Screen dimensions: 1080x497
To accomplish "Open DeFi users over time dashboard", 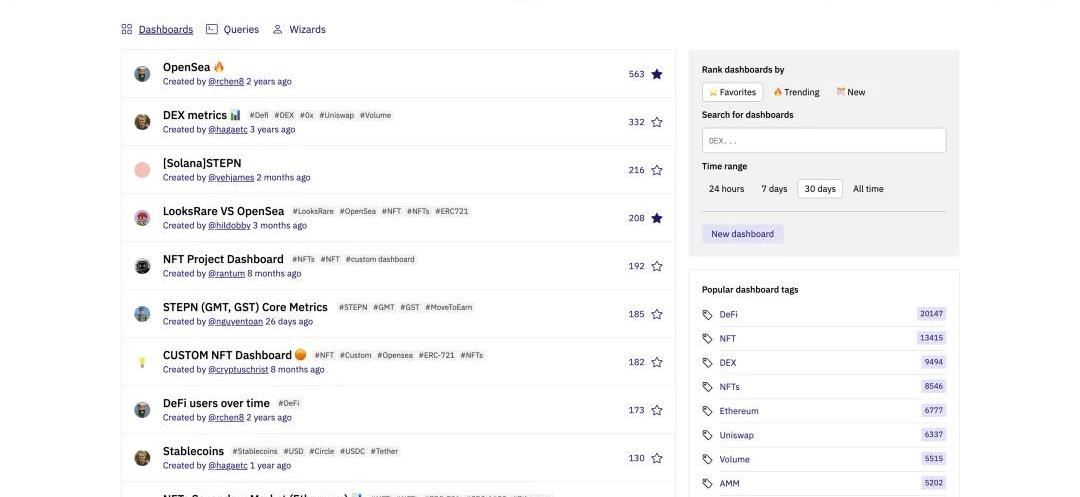I will [x=216, y=403].
